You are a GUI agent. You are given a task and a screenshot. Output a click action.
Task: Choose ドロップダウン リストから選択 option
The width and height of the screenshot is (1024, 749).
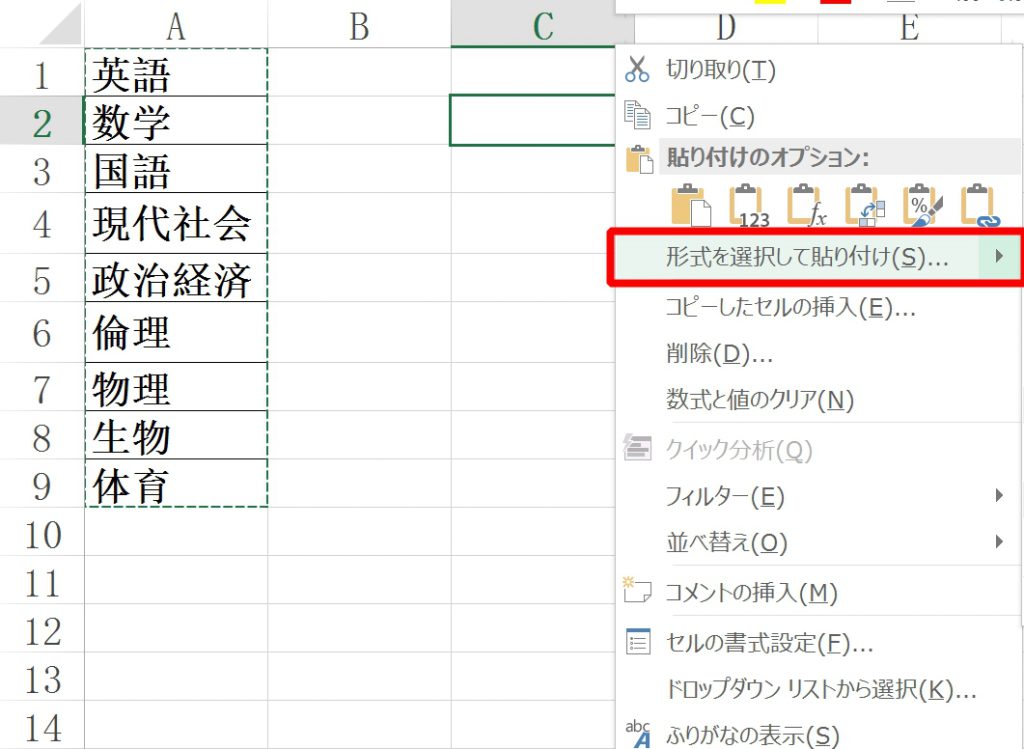(x=820, y=690)
